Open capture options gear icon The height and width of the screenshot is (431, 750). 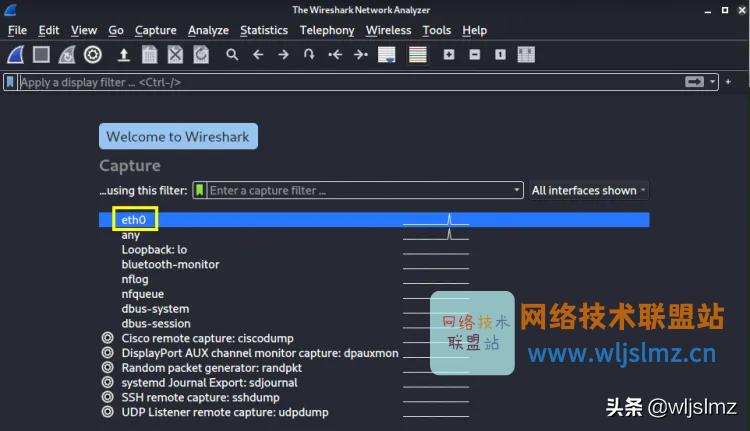[x=93, y=55]
